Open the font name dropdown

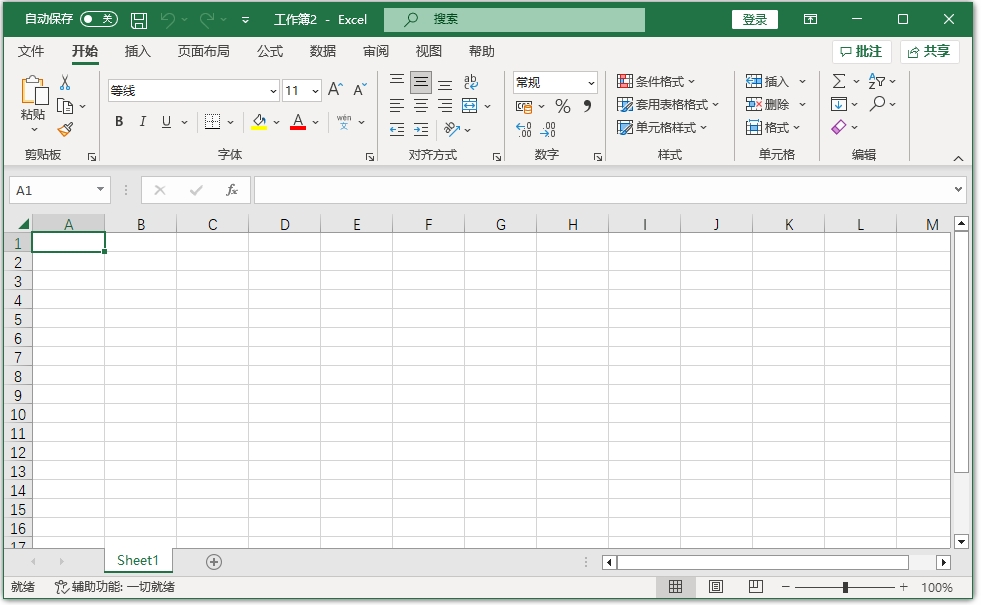point(273,91)
